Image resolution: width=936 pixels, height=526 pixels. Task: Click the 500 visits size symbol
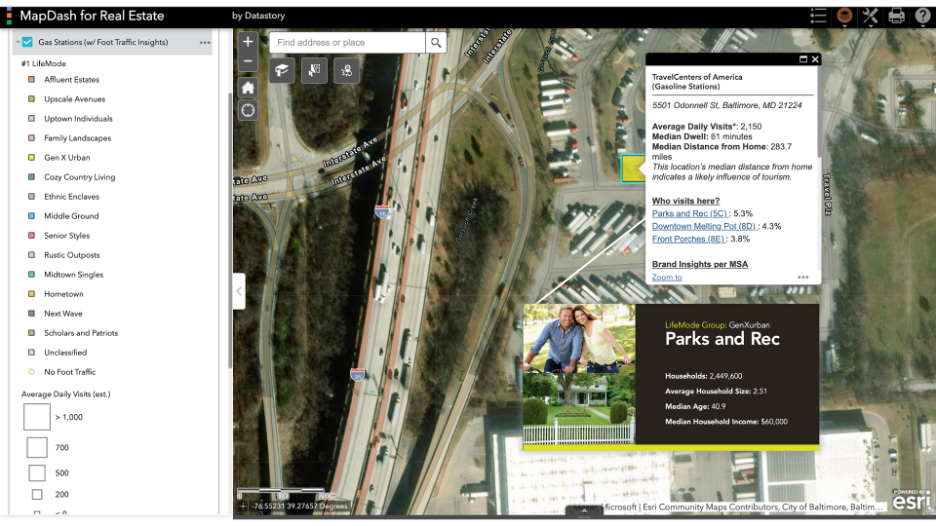coord(37,473)
